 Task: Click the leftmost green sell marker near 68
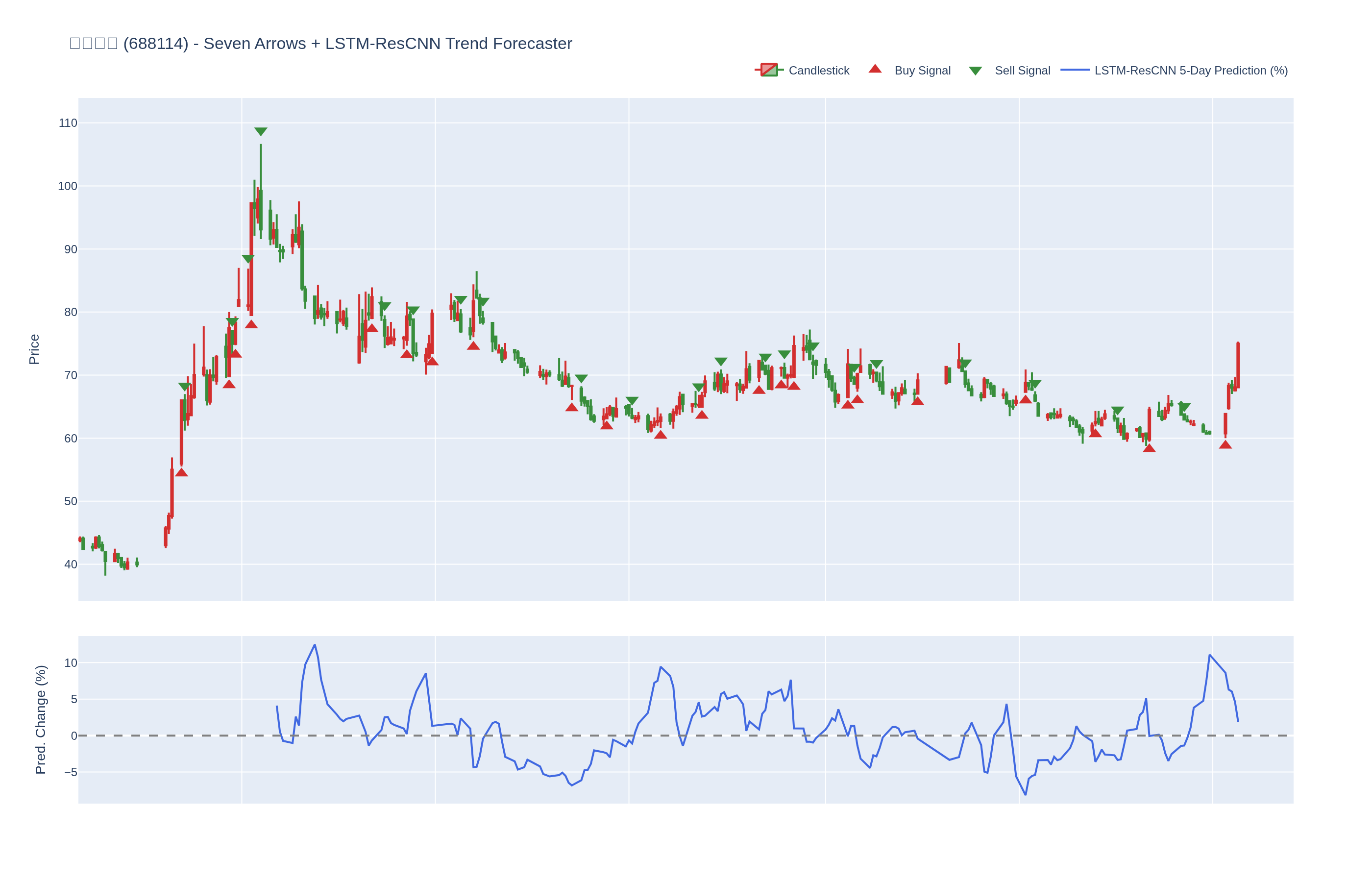tap(184, 387)
